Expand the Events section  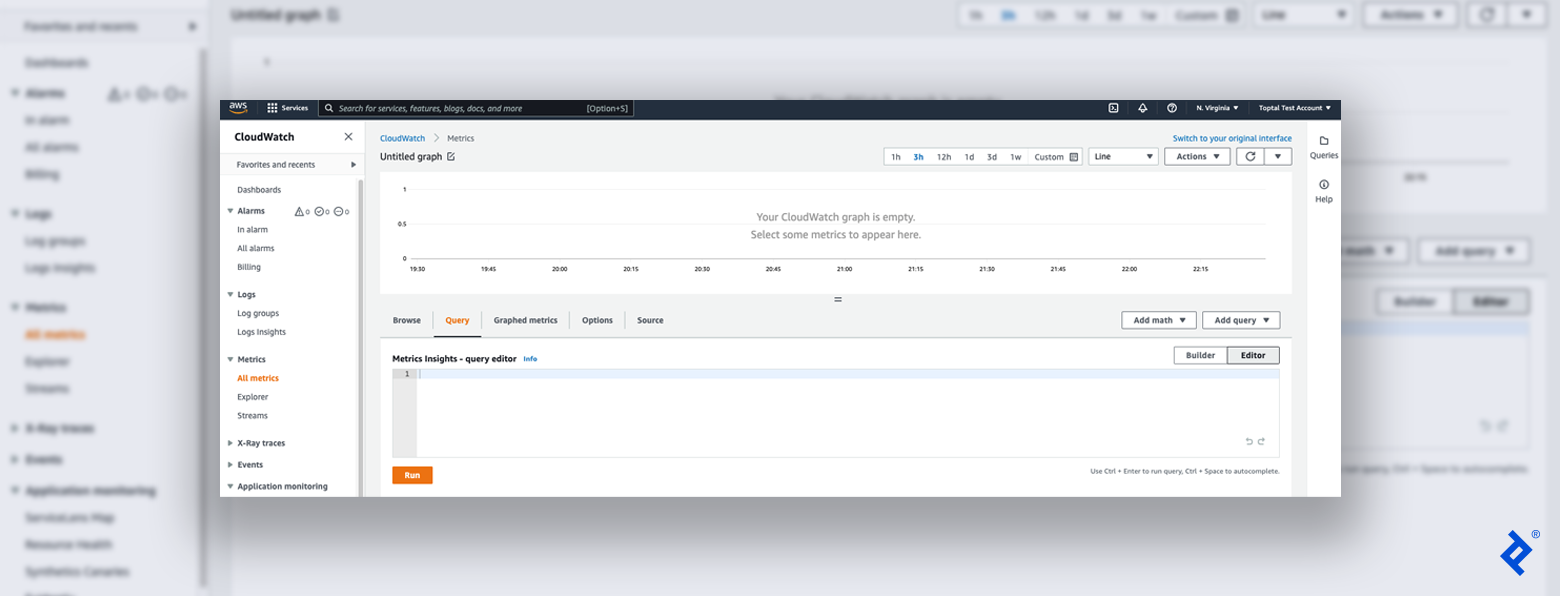[x=231, y=465]
